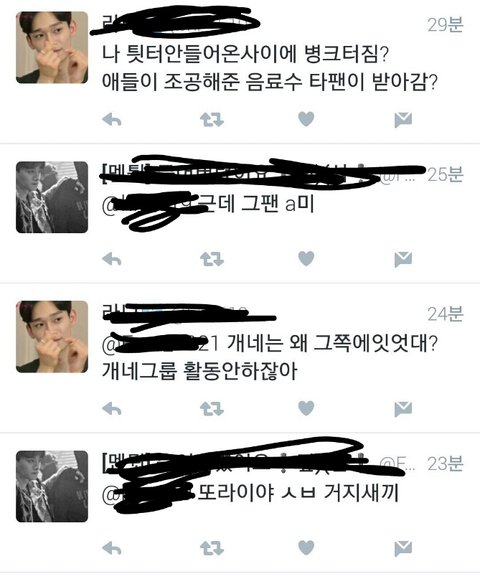Like the tweet posted 23분 ago
This screenshot has width=480, height=574.
point(306,548)
